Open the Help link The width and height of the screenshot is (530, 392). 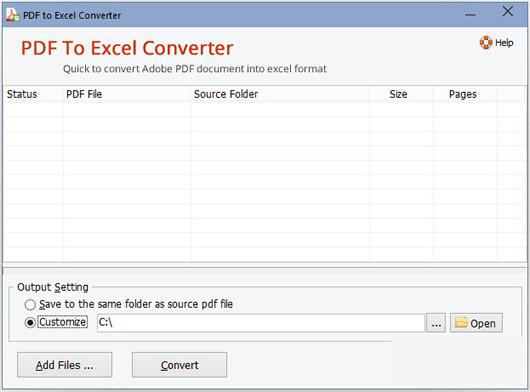497,43
